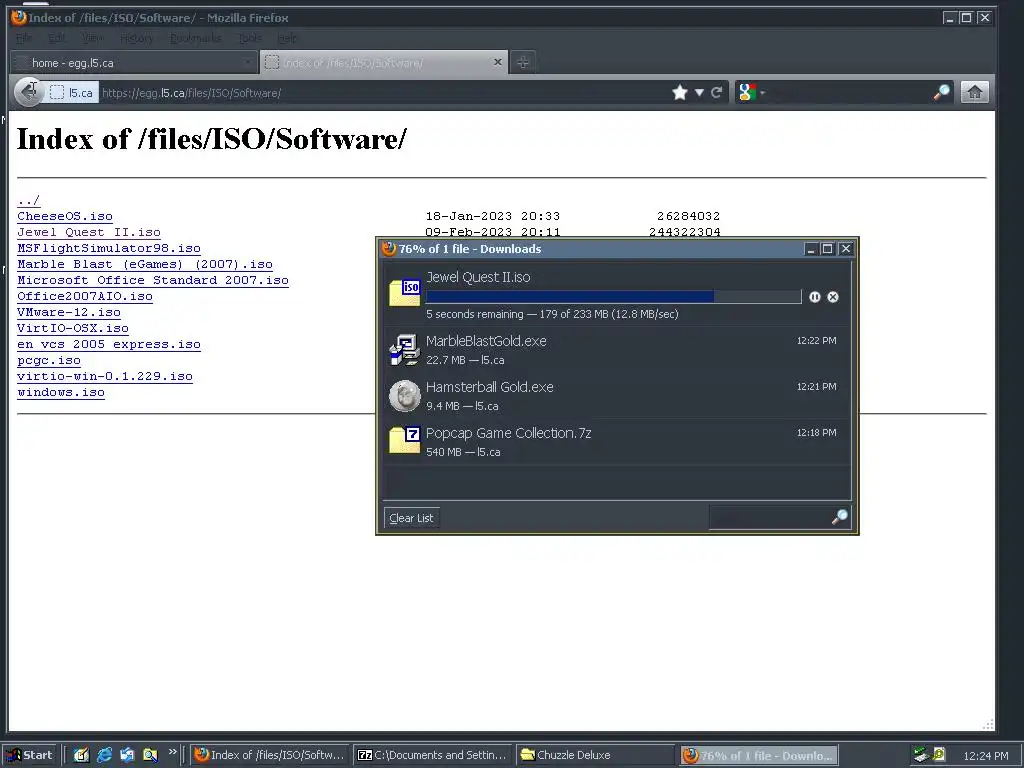Bookmark this page with the star icon
1024x768 pixels.
tap(680, 93)
